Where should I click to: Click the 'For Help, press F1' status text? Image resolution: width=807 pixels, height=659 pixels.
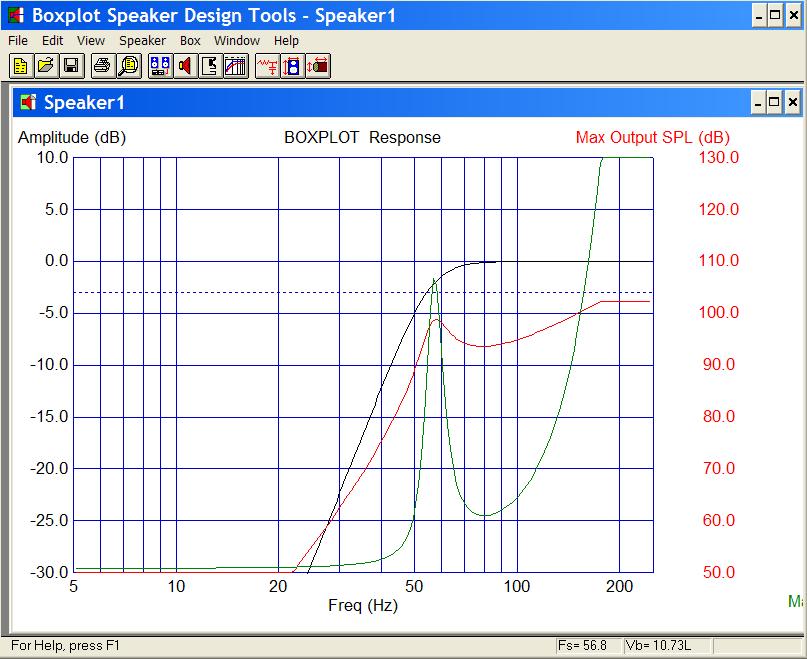pos(65,645)
